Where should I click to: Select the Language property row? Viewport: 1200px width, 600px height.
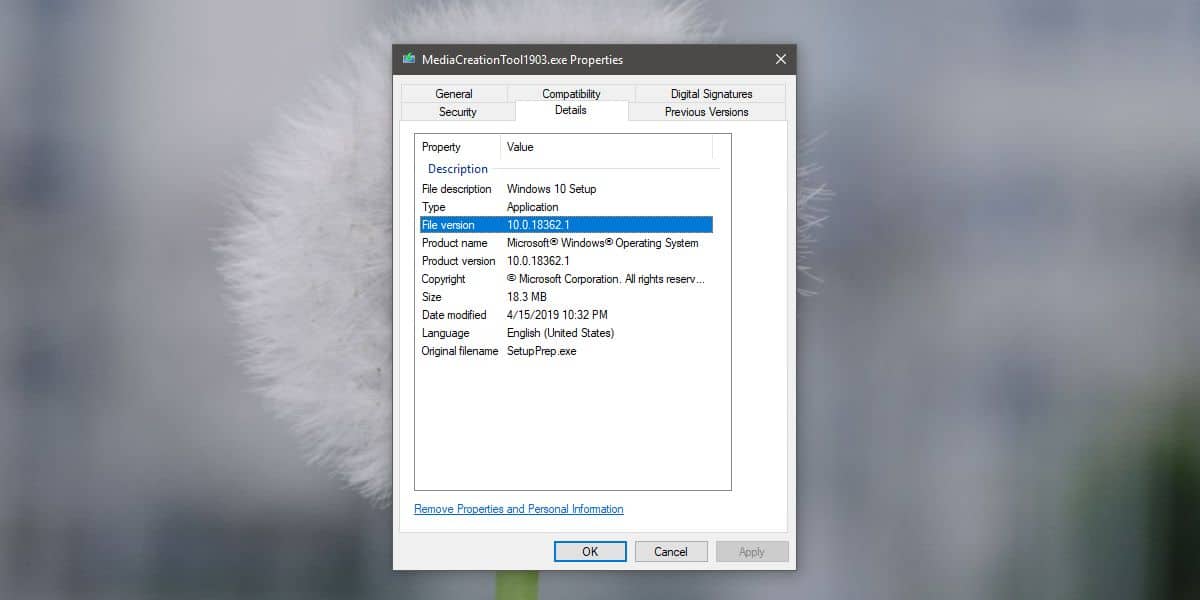[566, 333]
